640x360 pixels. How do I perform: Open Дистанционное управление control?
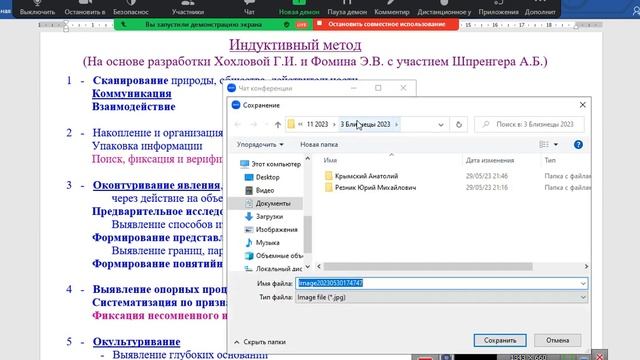click(x=444, y=8)
